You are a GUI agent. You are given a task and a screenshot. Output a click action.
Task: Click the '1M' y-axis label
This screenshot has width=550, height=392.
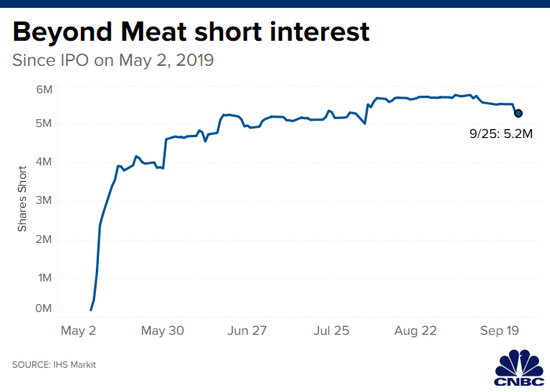coord(45,278)
